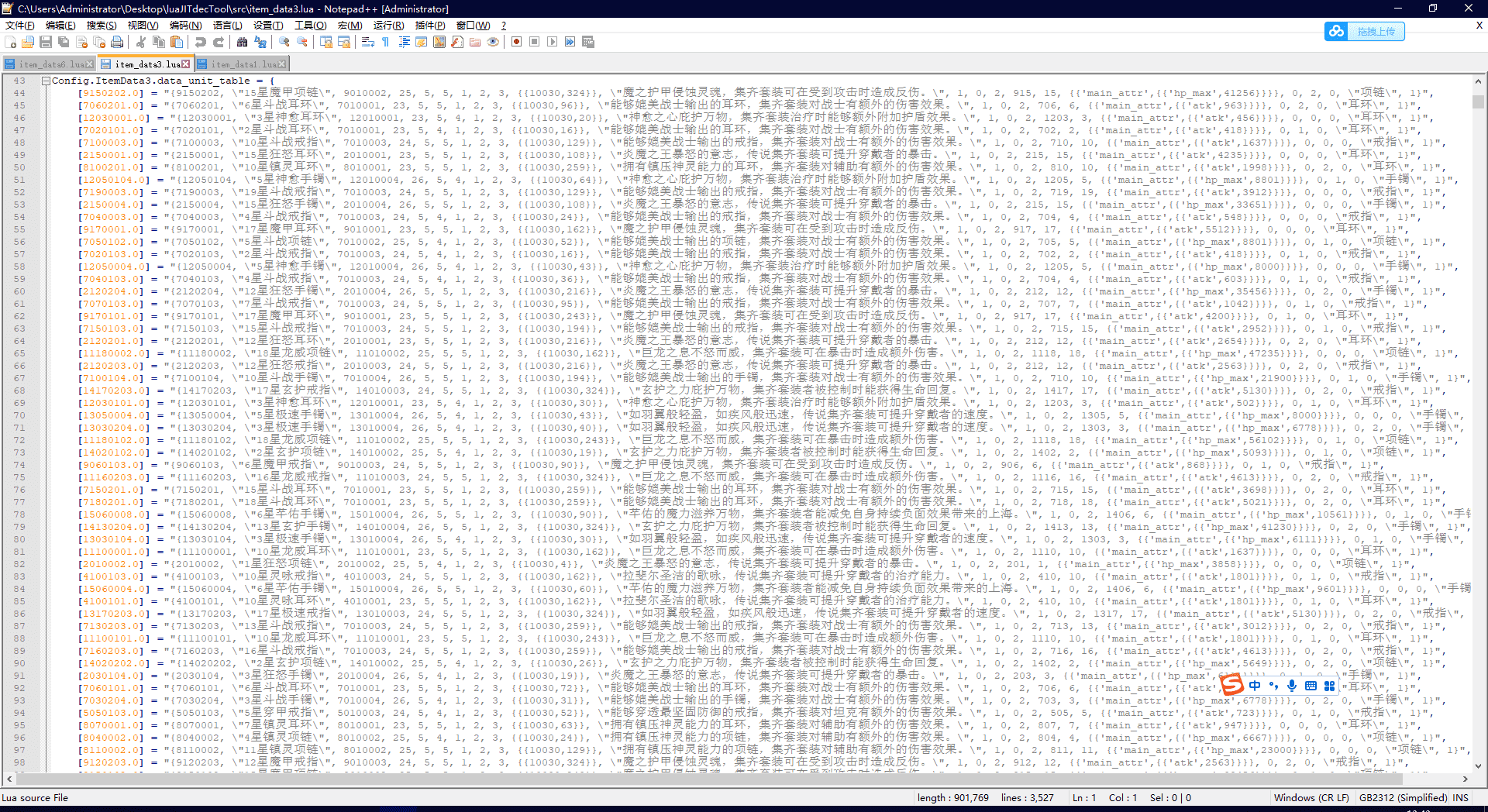1488x812 pixels.
Task: Open the user defined language icon
Action: (x=422, y=42)
